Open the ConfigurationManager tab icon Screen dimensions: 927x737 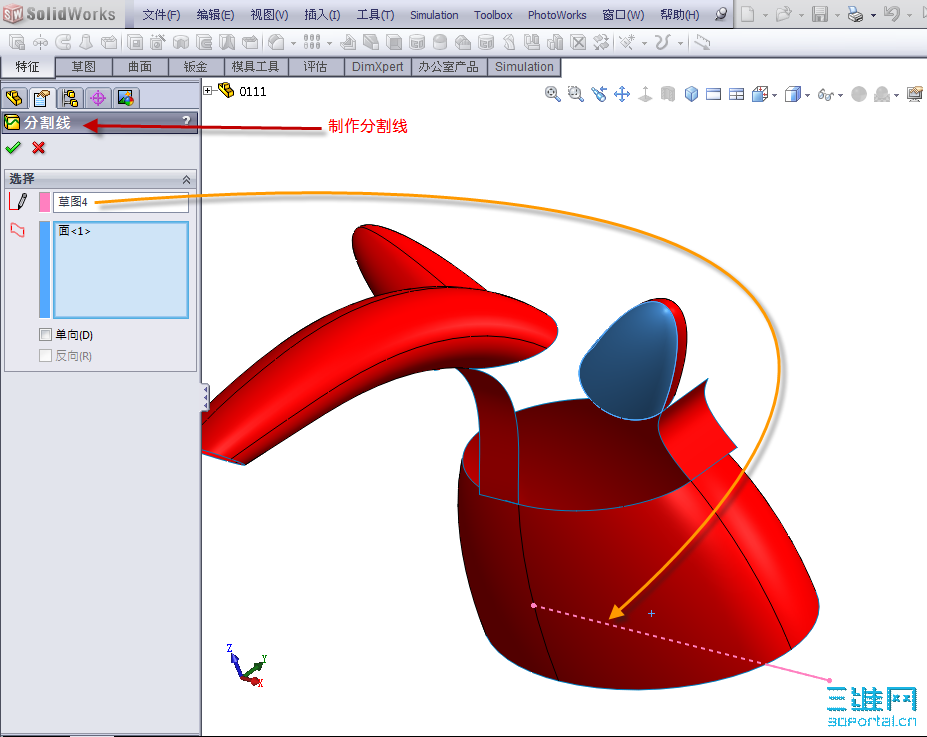coord(70,98)
